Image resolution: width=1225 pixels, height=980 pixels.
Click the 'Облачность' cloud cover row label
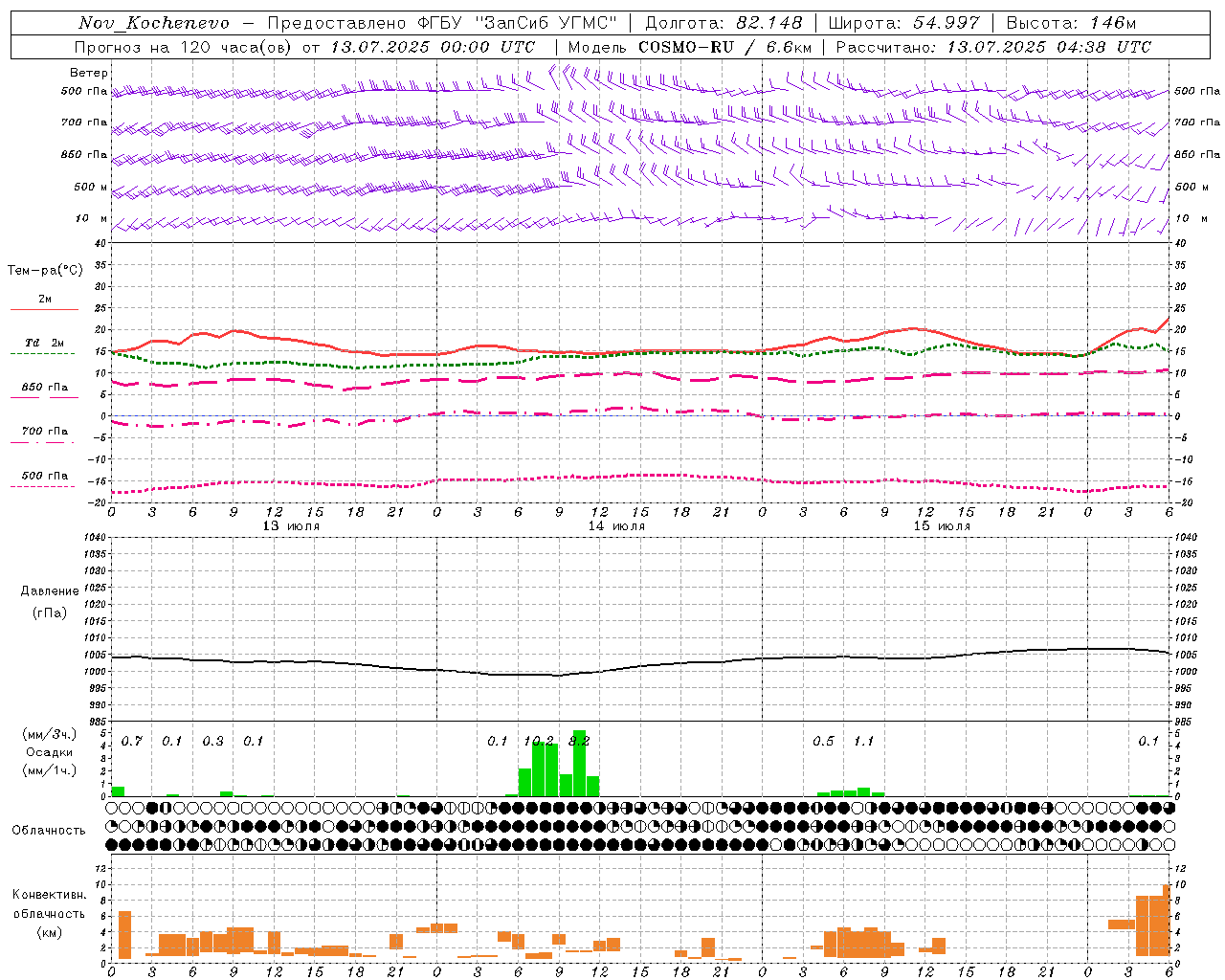coord(49,831)
